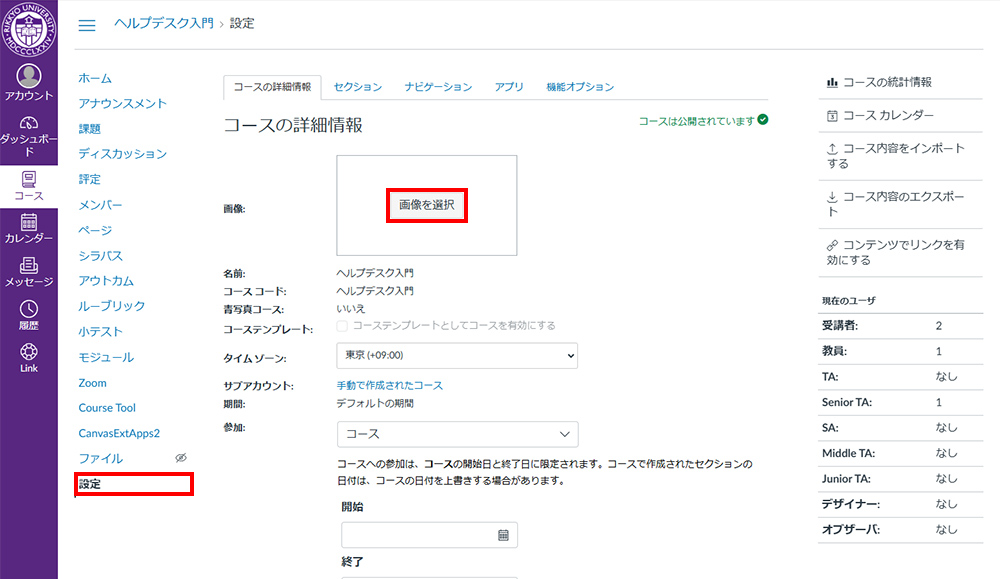1000x579 pixels.
Task: Click the Rikkyo University logo
Action: pyautogui.click(x=29, y=29)
